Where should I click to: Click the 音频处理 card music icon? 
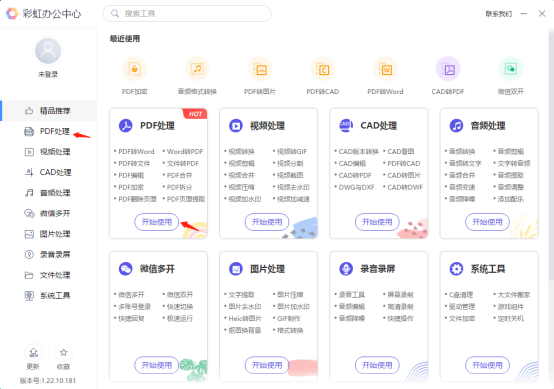[456, 125]
